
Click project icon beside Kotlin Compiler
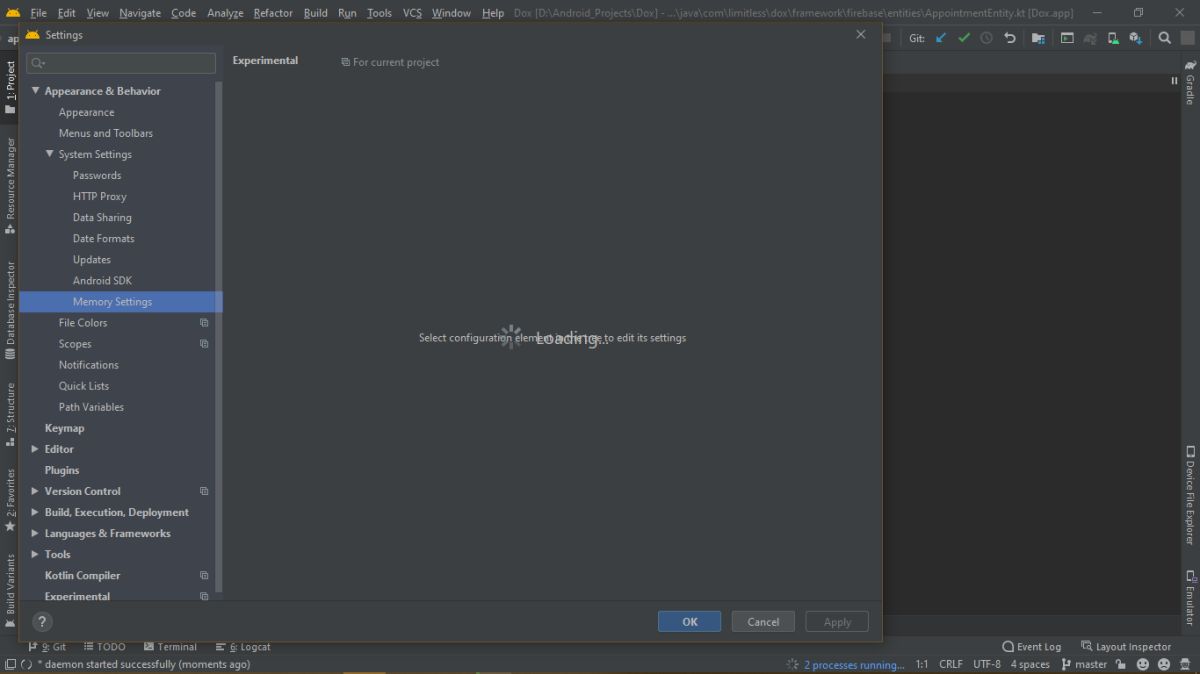(x=204, y=576)
